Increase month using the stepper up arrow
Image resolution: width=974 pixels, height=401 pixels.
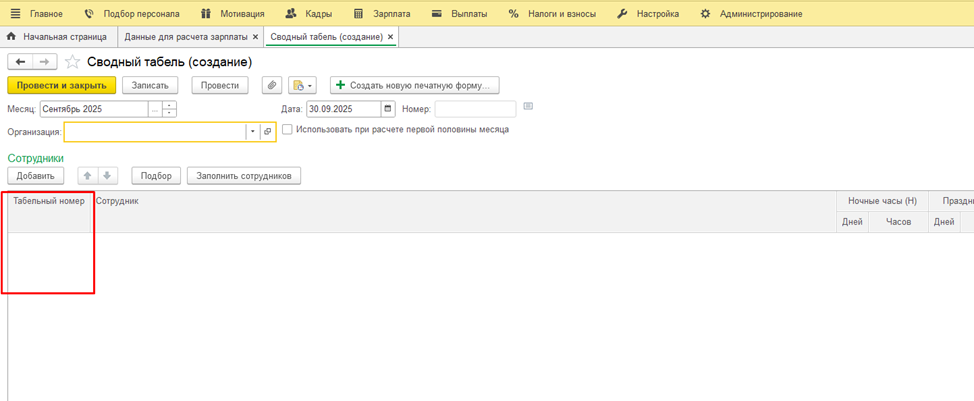click(170, 105)
